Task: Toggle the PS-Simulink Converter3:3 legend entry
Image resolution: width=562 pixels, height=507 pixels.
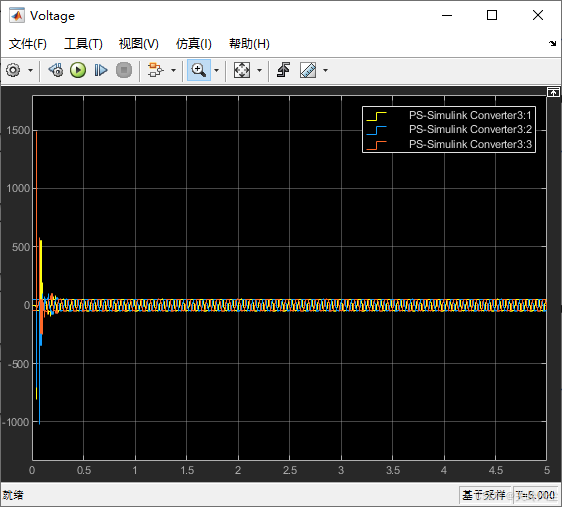Action: point(470,144)
